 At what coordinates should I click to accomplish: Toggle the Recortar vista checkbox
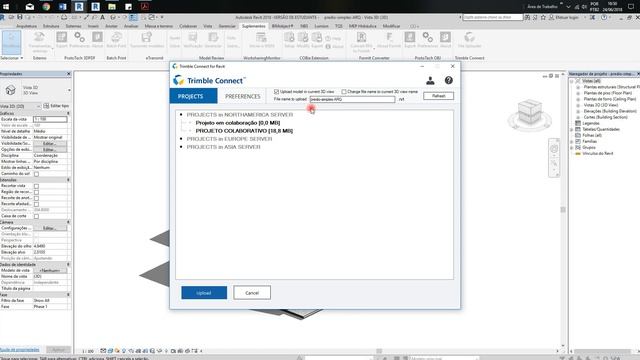pyautogui.click(x=36, y=186)
